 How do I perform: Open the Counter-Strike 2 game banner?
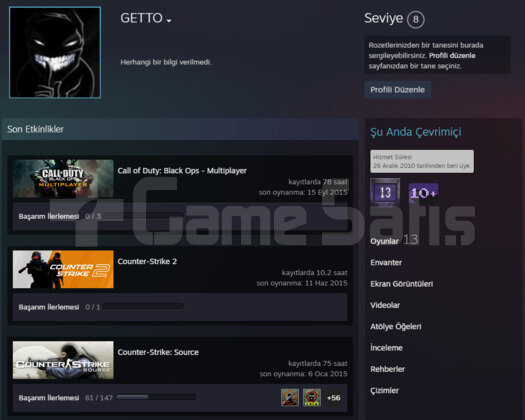[63, 269]
